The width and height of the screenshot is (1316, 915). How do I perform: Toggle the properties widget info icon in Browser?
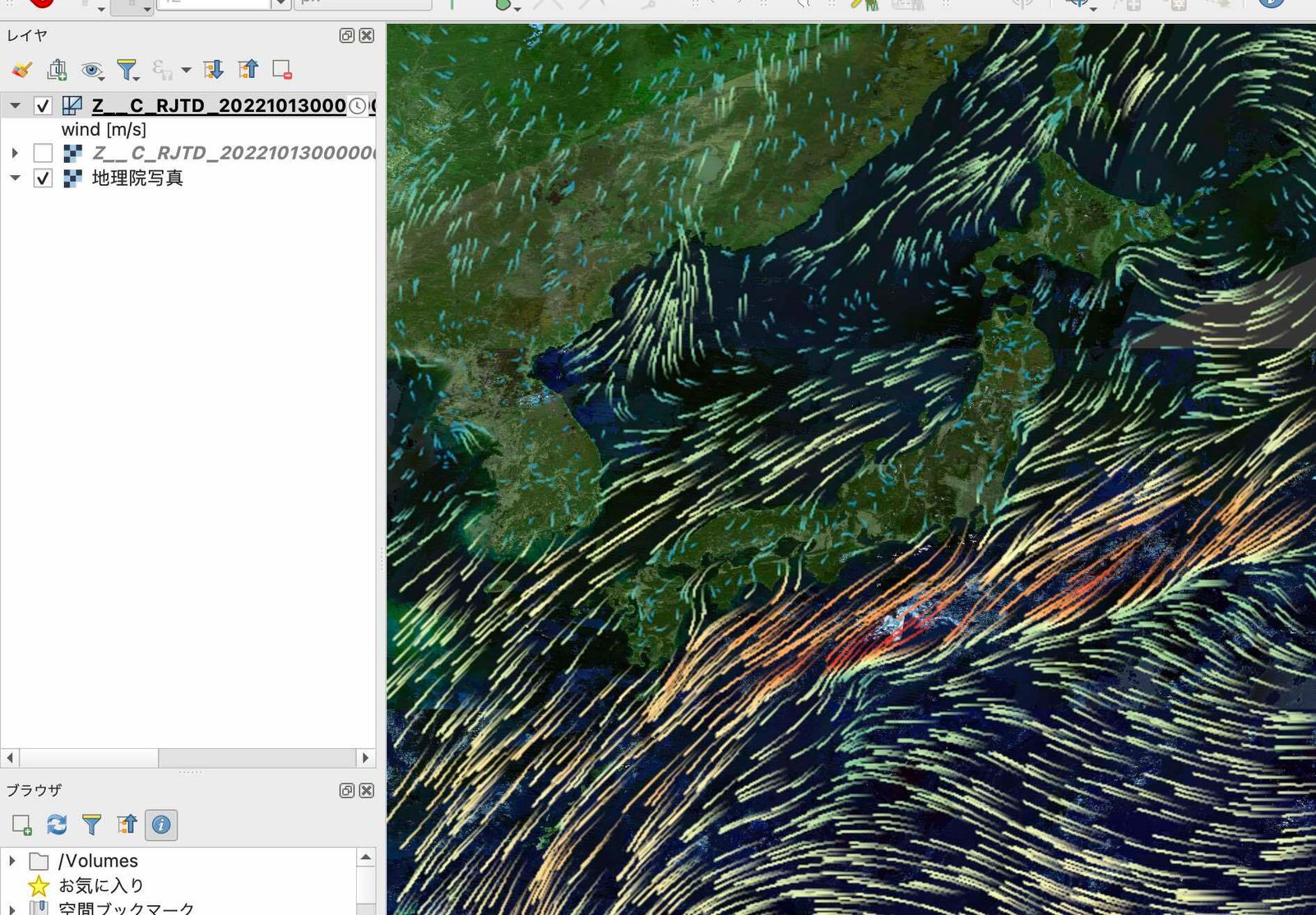point(161,825)
